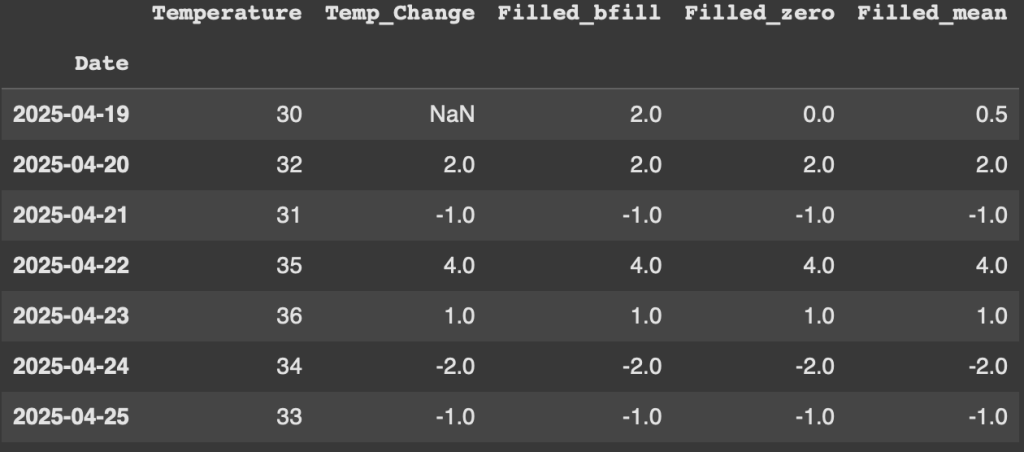Image resolution: width=1024 pixels, height=452 pixels.
Task: Click the Date index name label
Action: pos(101,64)
